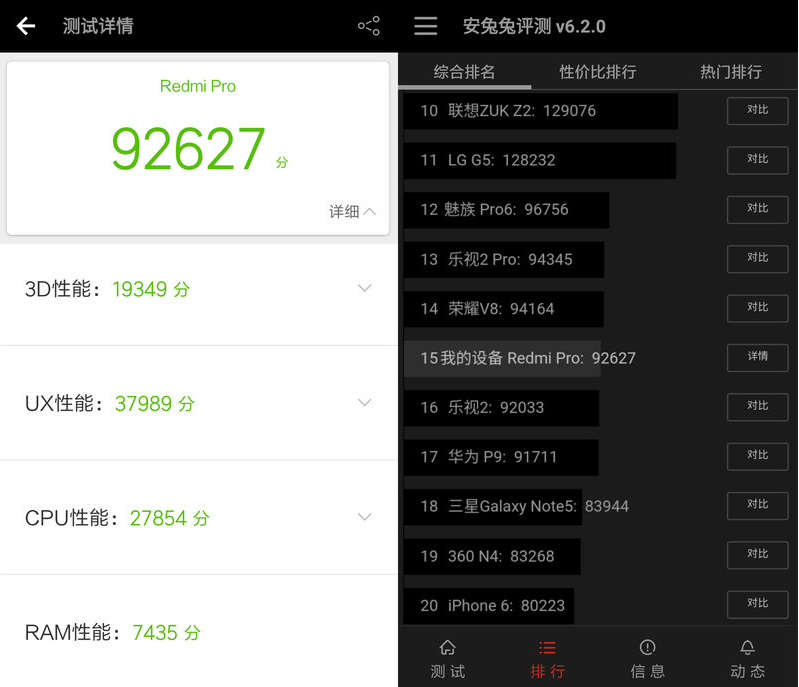Select the 联想ZUK Z2: 129076 ranking bar
This screenshot has width=799, height=687.
(x=541, y=111)
